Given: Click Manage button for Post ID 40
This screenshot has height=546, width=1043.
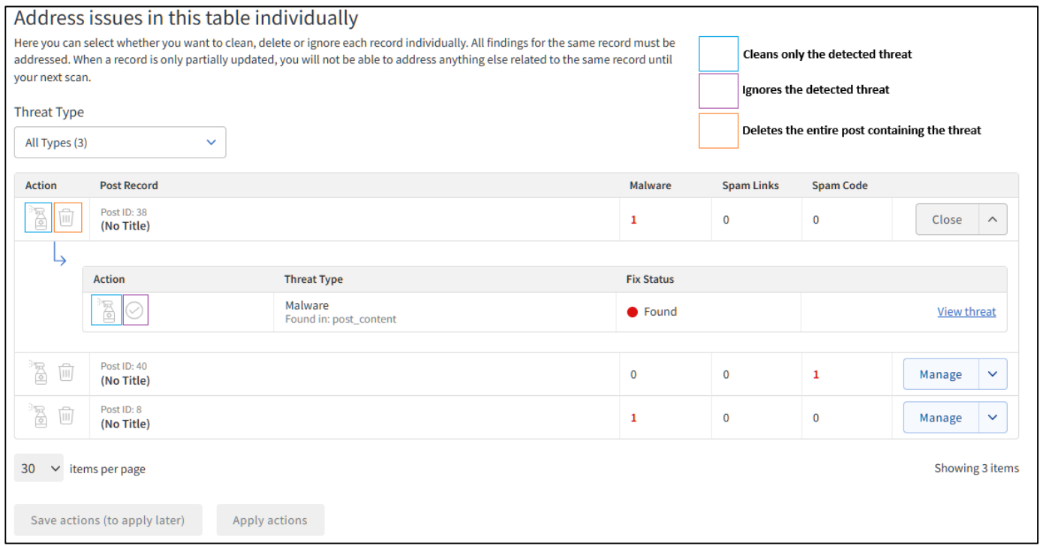Looking at the screenshot, I should pos(940,374).
